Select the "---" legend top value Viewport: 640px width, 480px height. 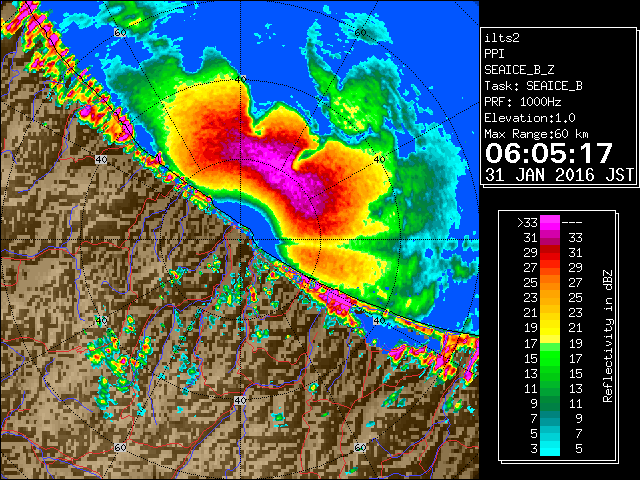click(x=572, y=223)
